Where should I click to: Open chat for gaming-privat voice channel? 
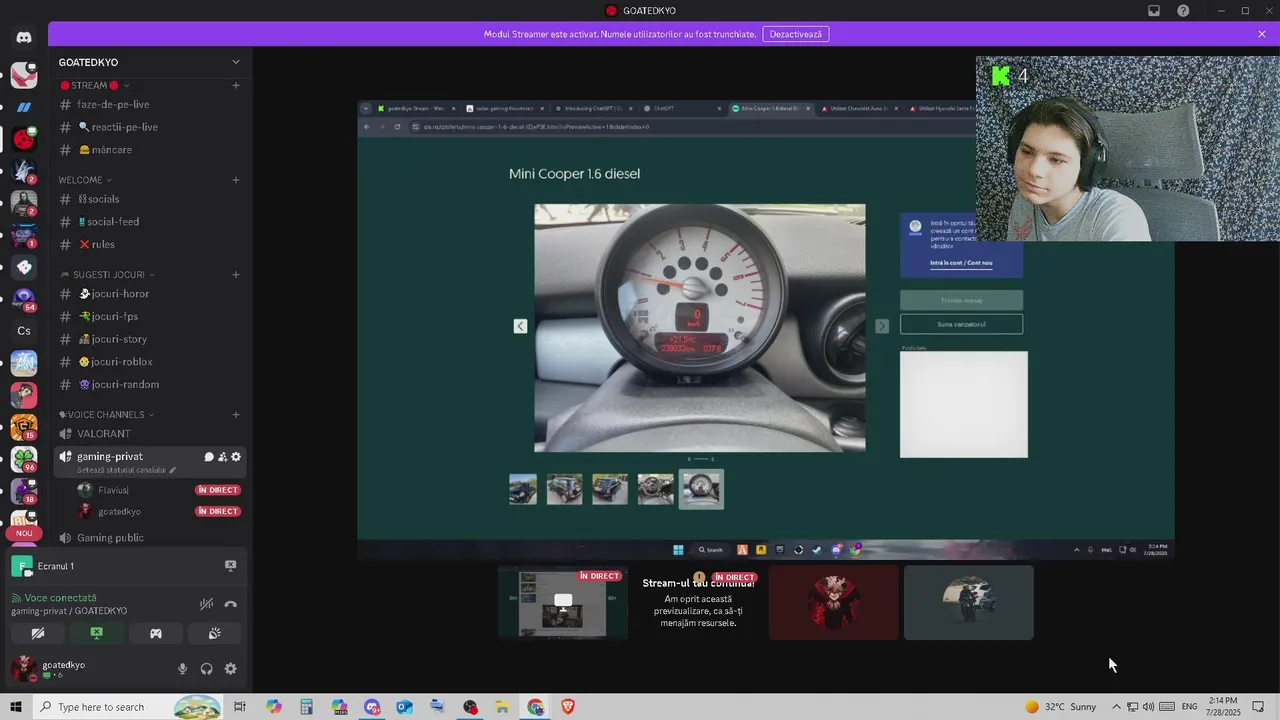point(209,457)
